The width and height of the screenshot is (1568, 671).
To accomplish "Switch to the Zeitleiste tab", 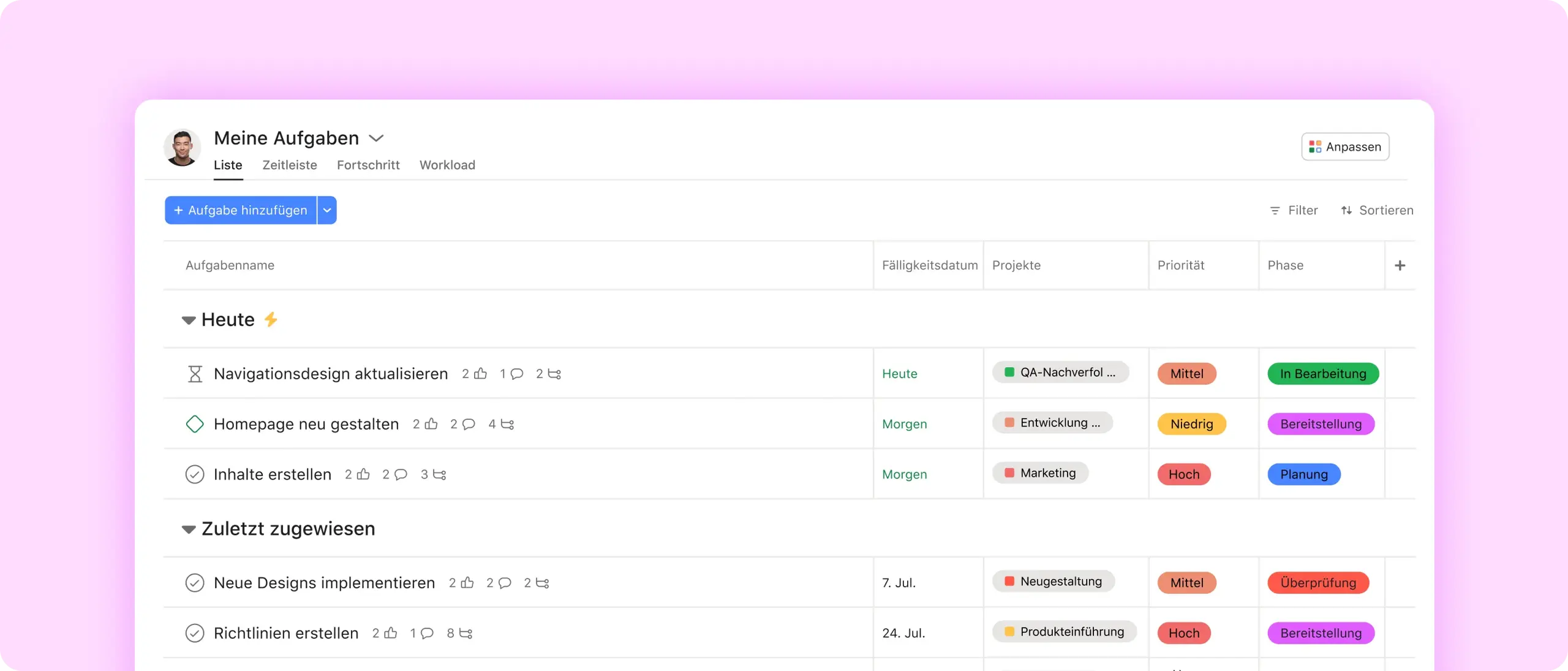I will (x=290, y=165).
